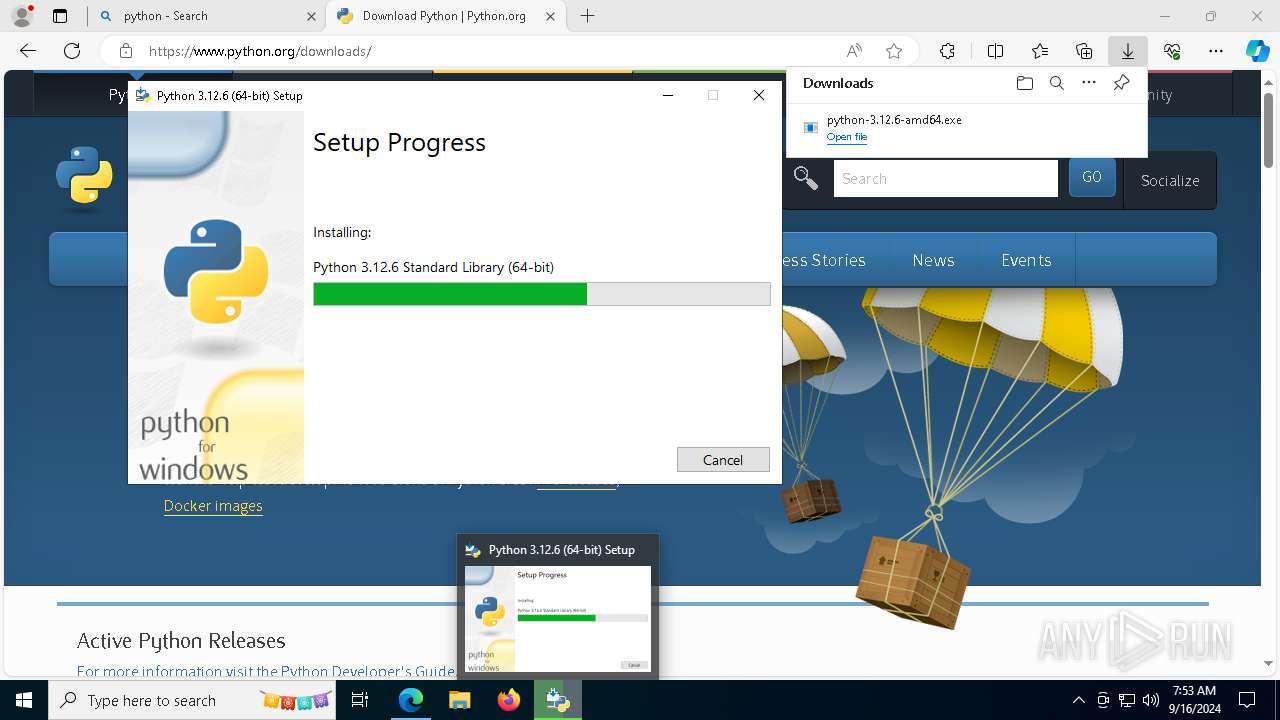Open Microsoft Edge from taskbar
This screenshot has height=720, width=1280.
point(411,700)
